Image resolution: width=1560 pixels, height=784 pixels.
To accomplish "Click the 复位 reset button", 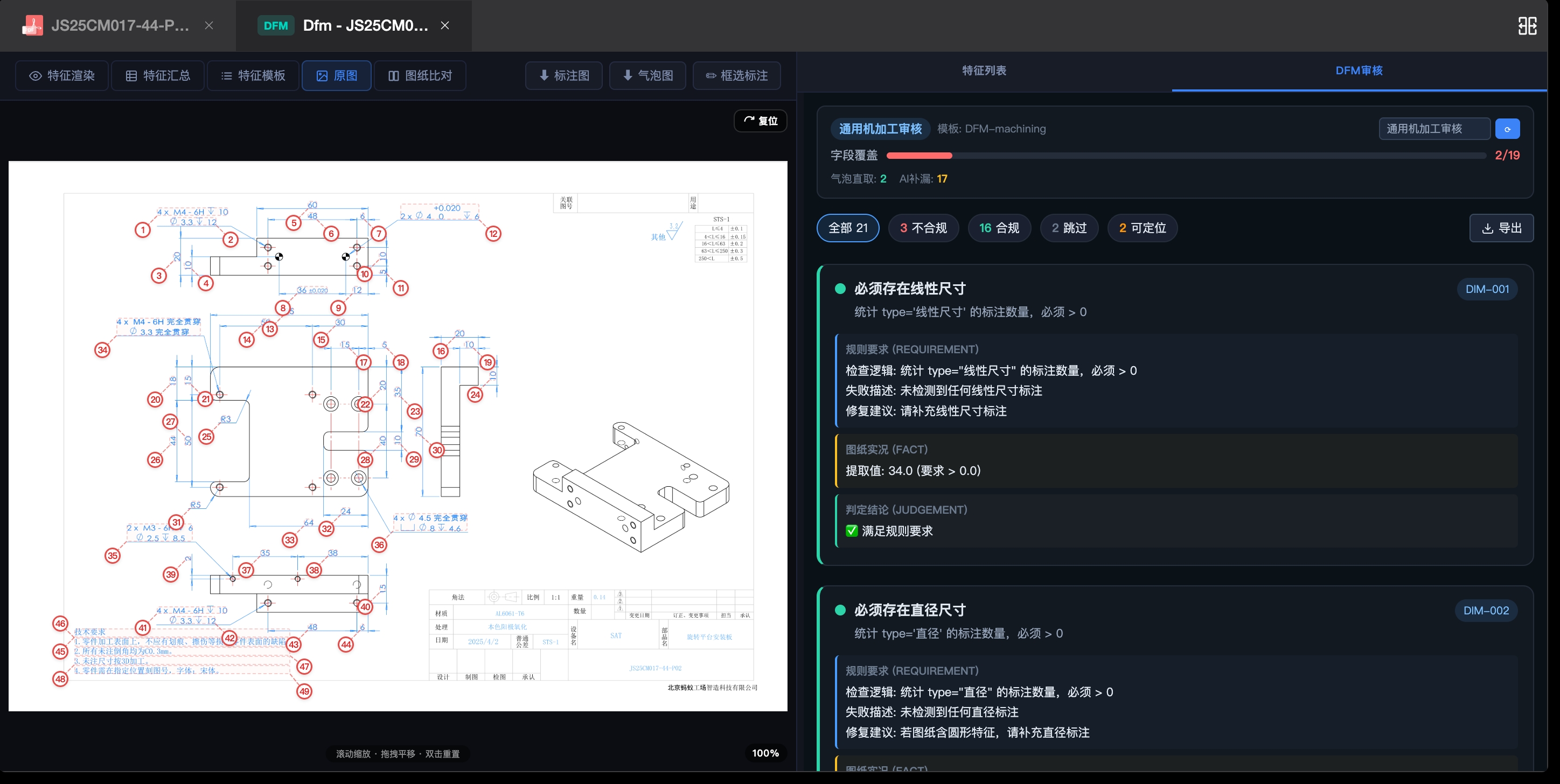I will tap(761, 121).
